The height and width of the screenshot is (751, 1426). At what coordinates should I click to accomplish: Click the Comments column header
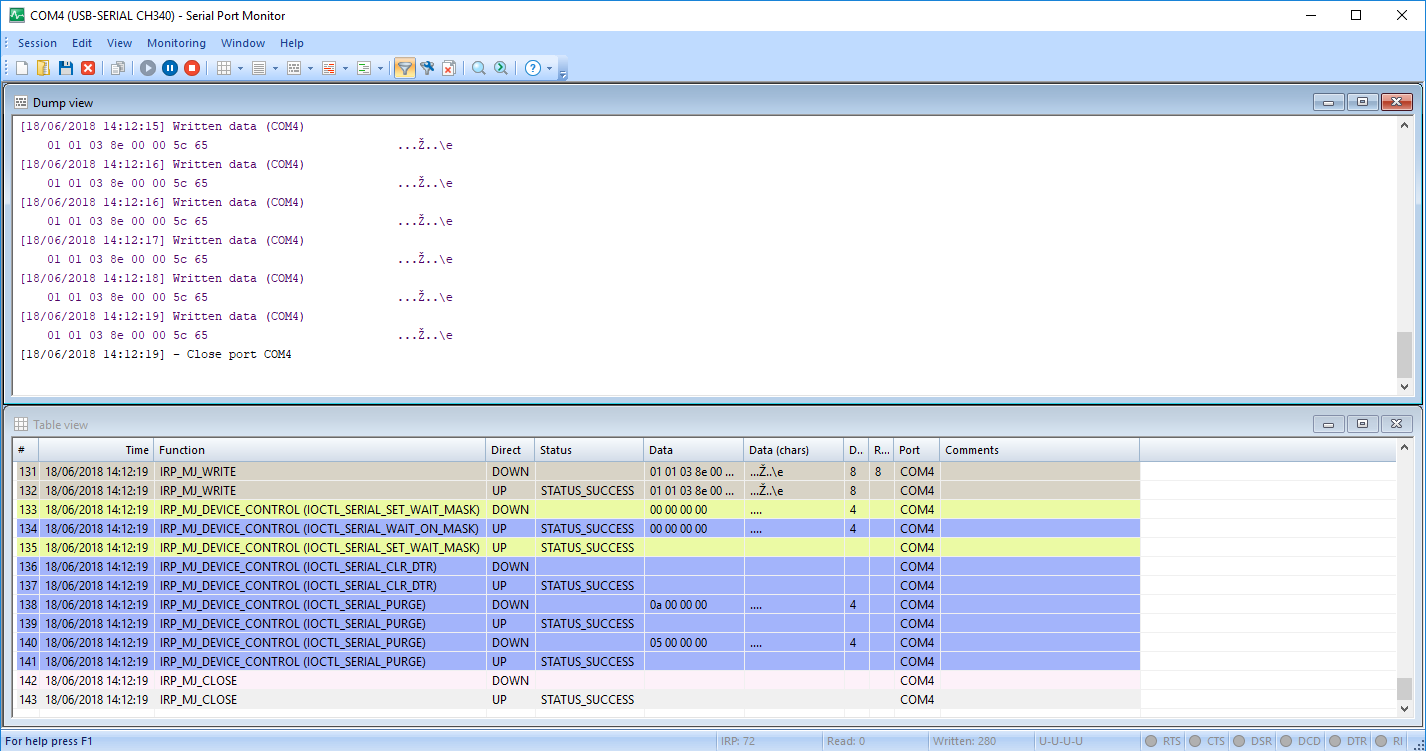1039,450
